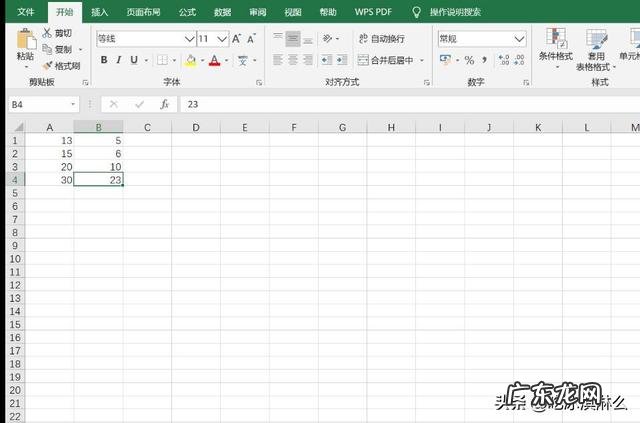Screen dimensions: 640x423
Task: Expand the borders dropdown arrow
Action: click(x=174, y=60)
